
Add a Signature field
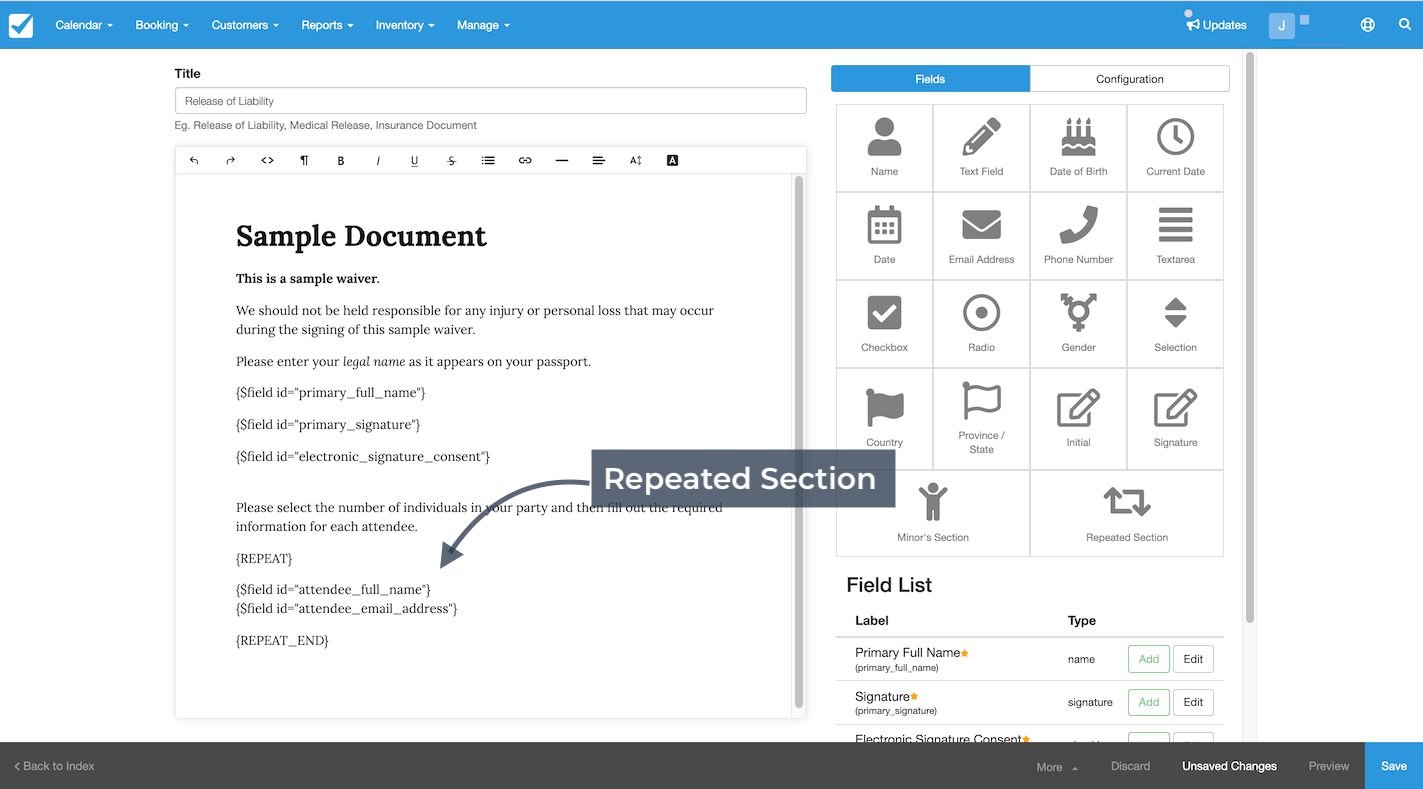click(x=1175, y=418)
